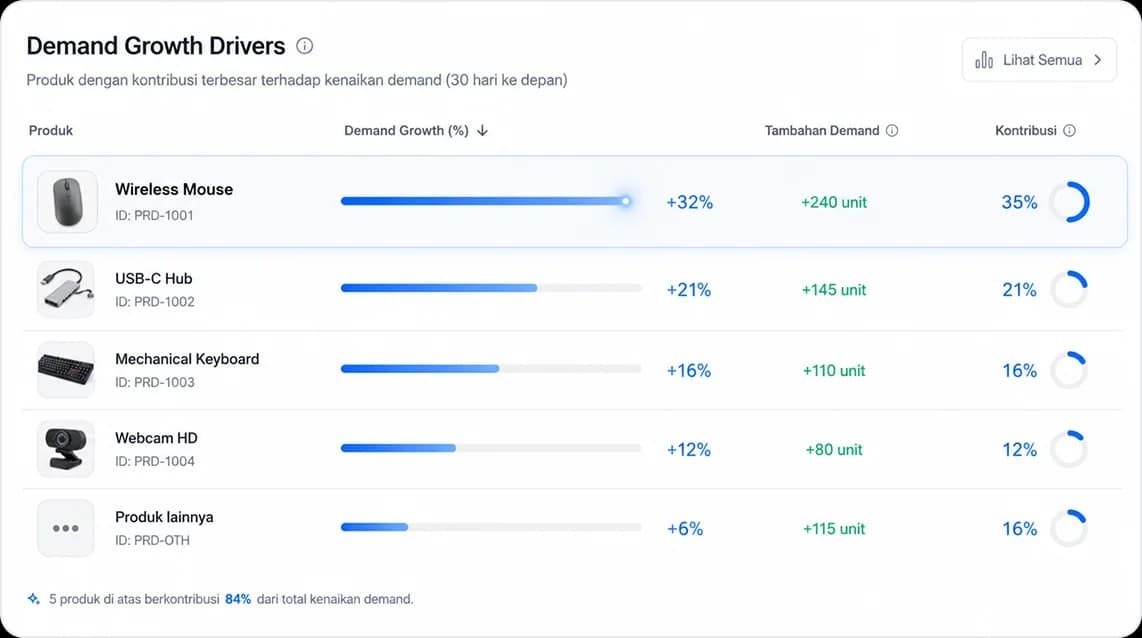Select the Mechanical Keyboard product name
Image resolution: width=1142 pixels, height=638 pixels.
tap(187, 359)
